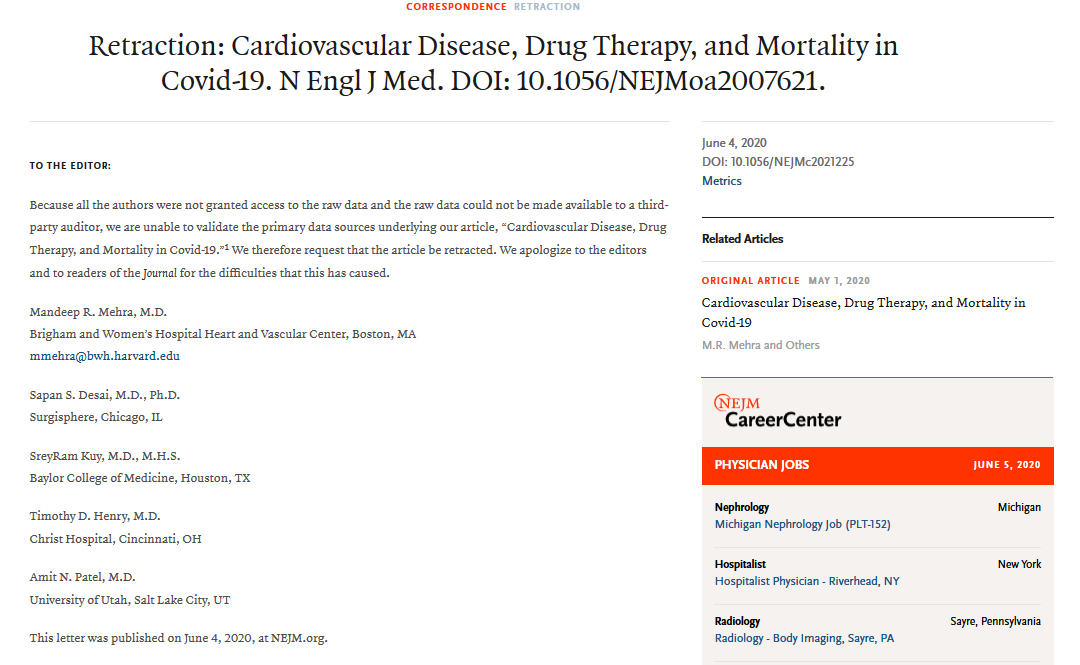
Task: Open the related article Cardiovascular Disease title
Action: [863, 312]
